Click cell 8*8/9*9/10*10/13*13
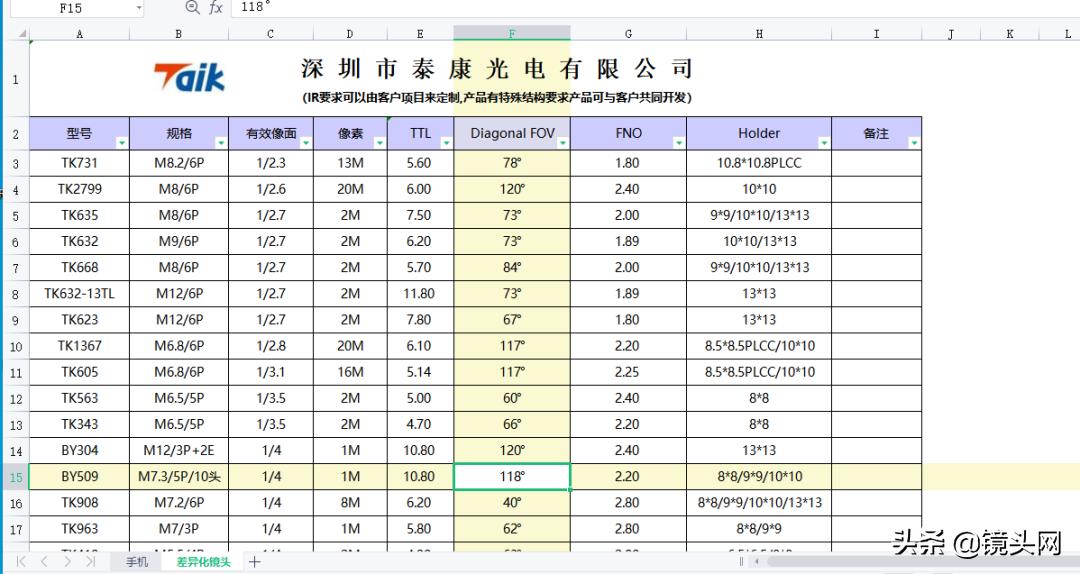 pyautogui.click(x=759, y=503)
